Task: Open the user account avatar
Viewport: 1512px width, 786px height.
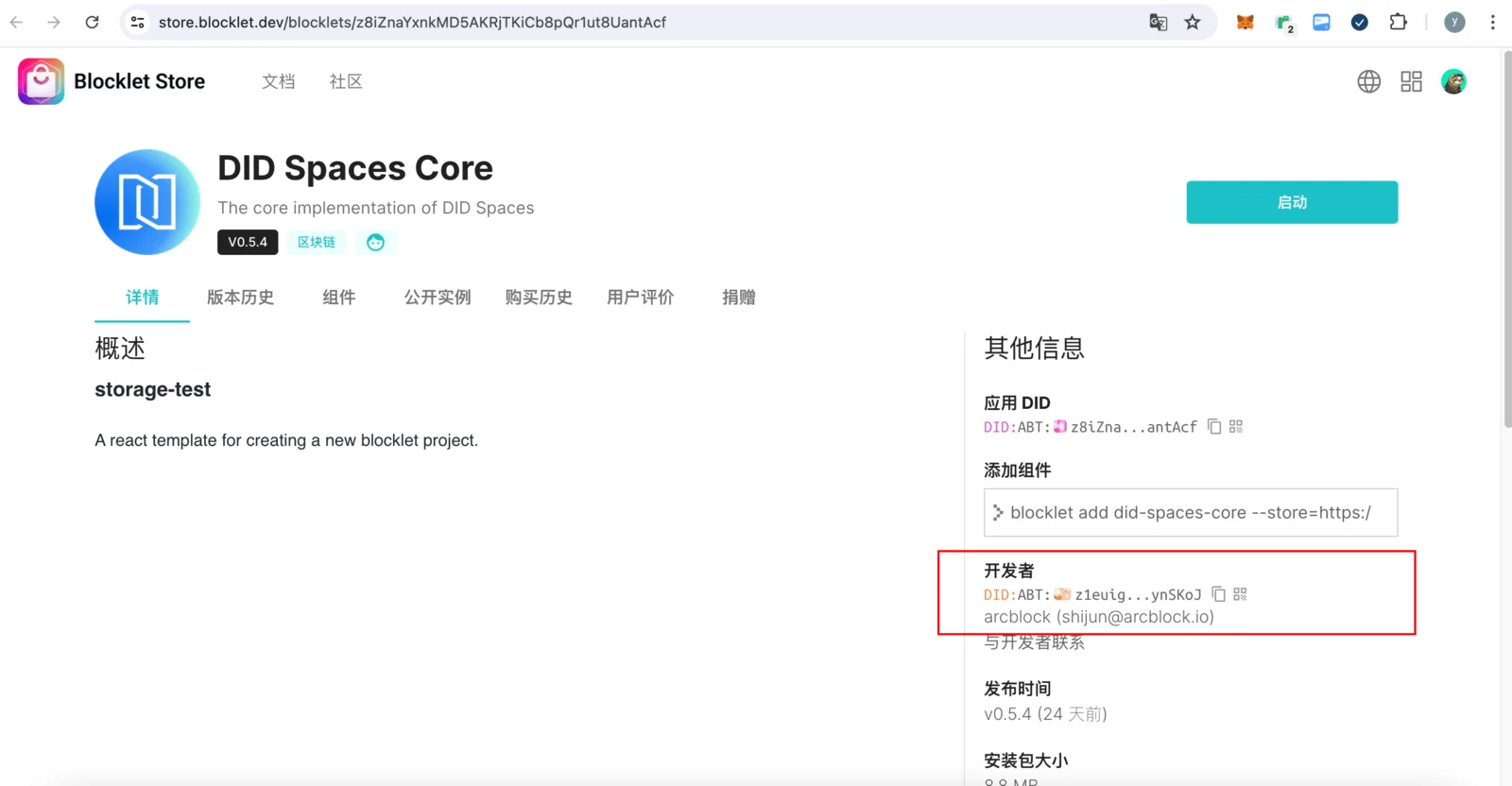Action: [x=1453, y=81]
